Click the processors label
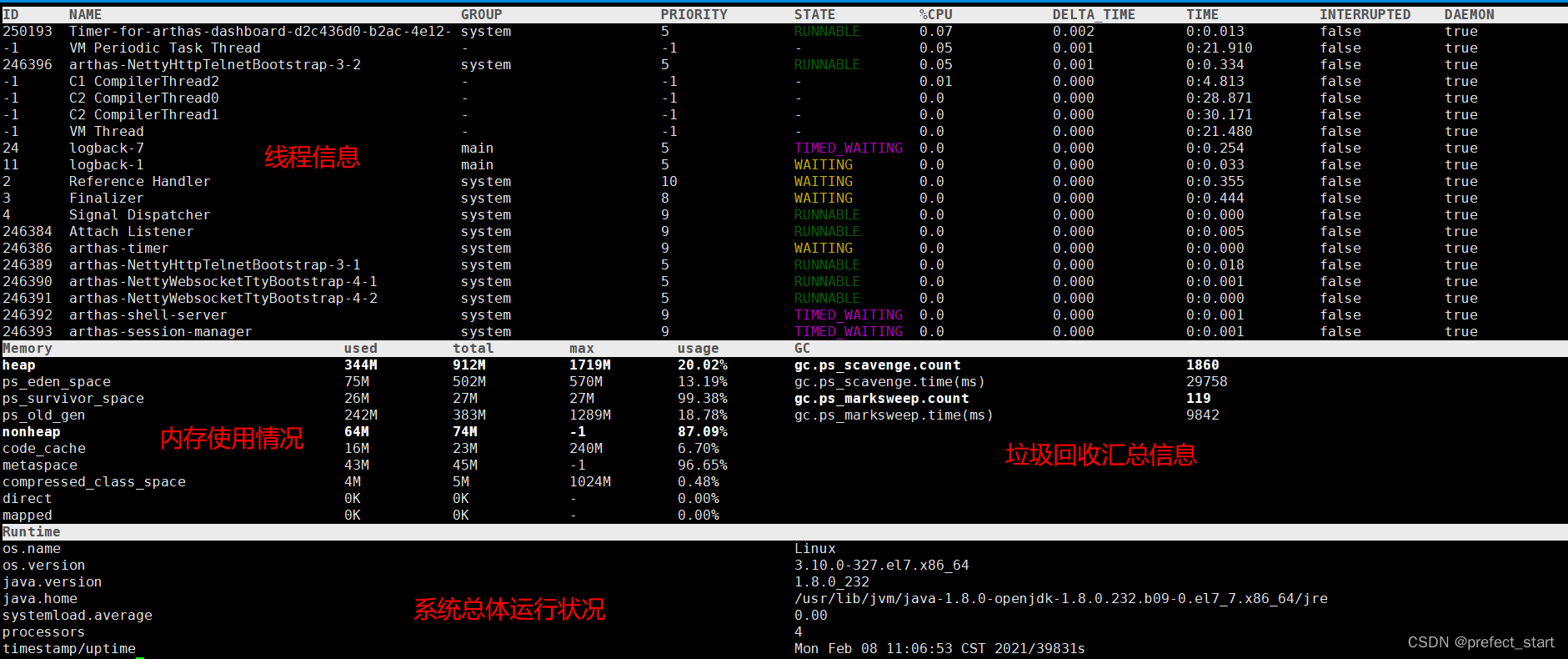Viewport: 1568px width, 659px height. [44, 632]
